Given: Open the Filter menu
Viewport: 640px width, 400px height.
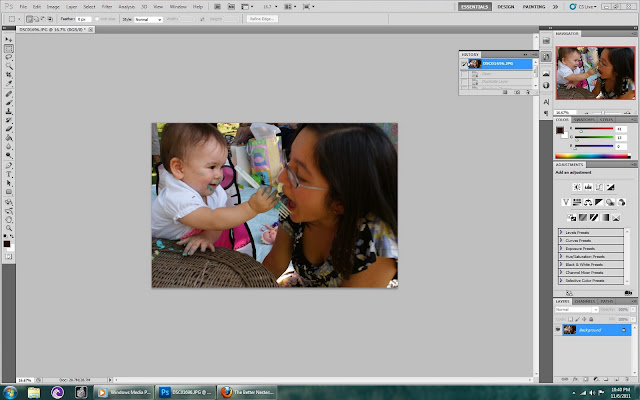Looking at the screenshot, I should coord(107,7).
